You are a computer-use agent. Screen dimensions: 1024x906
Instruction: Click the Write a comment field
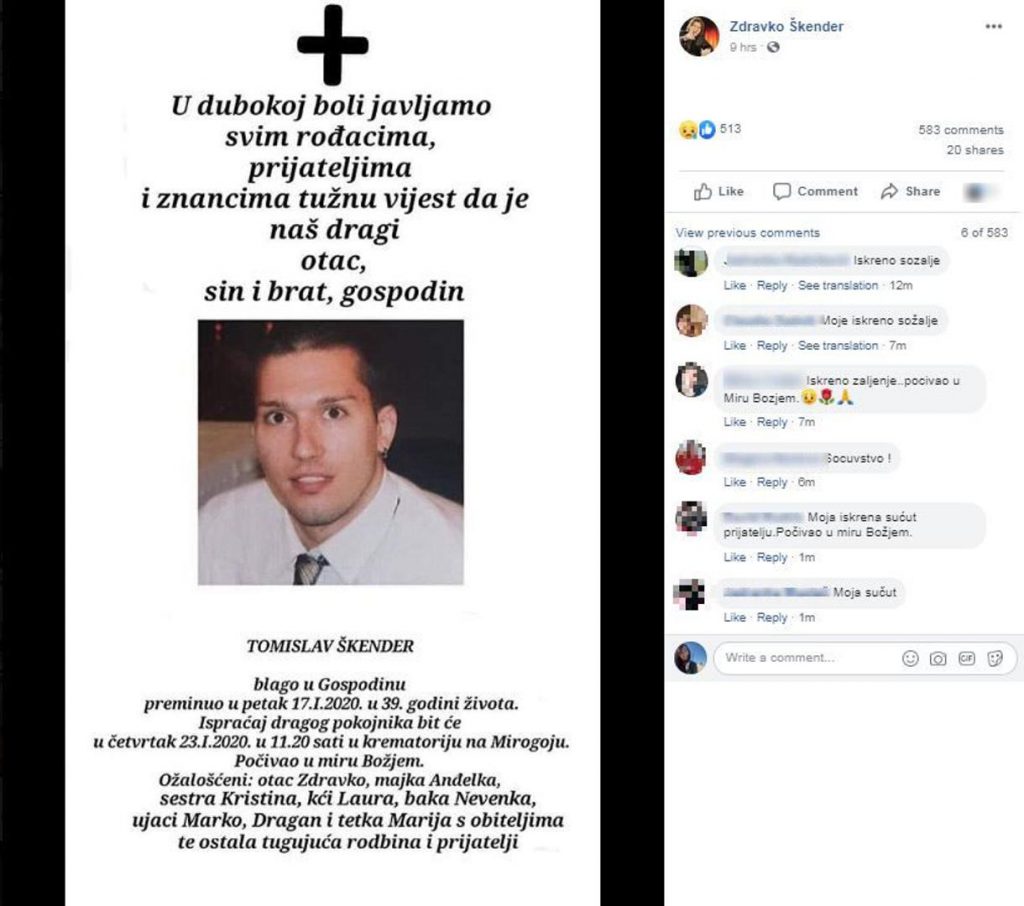click(x=807, y=658)
